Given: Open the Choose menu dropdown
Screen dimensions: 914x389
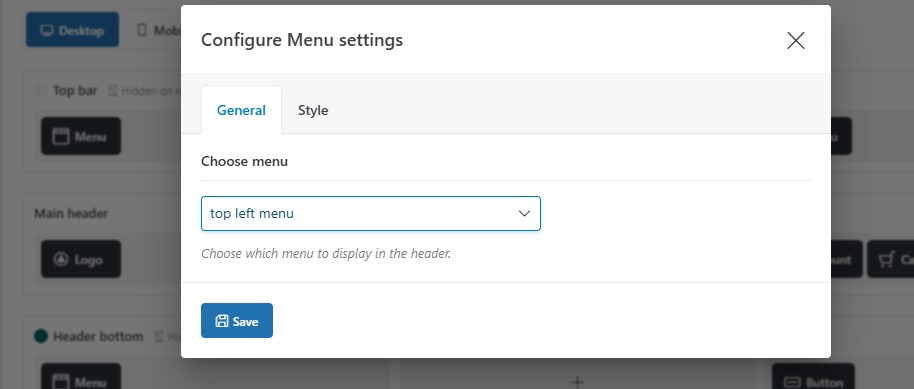Looking at the screenshot, I should [371, 213].
